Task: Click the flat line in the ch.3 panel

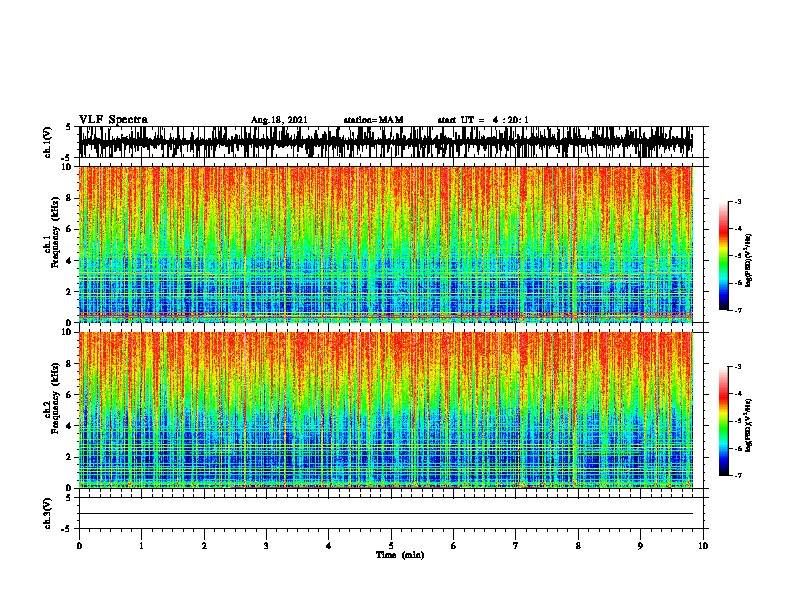Action: [x=386, y=514]
